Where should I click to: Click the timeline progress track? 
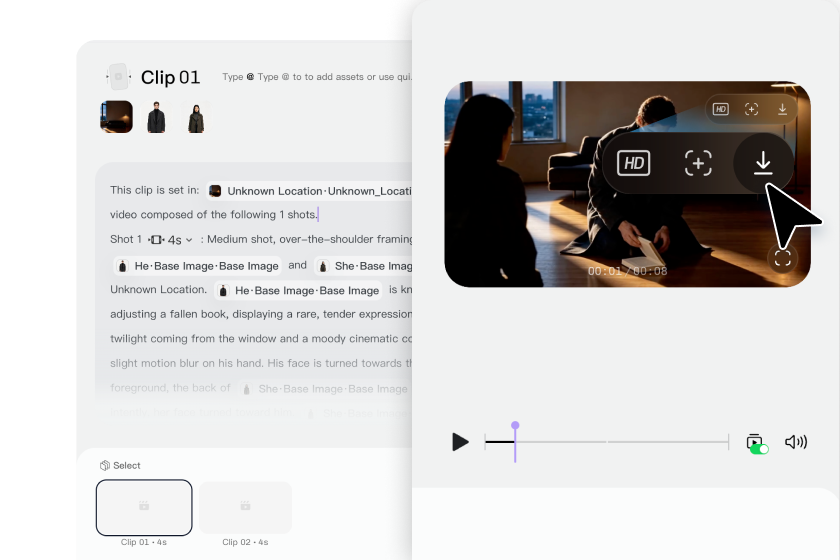click(607, 442)
